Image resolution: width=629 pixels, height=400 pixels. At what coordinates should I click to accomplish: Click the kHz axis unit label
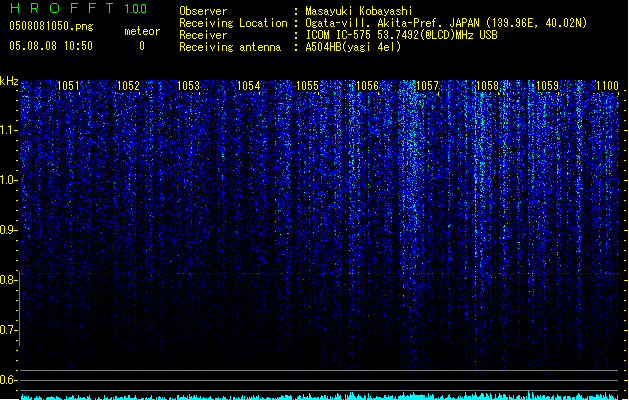pos(9,81)
